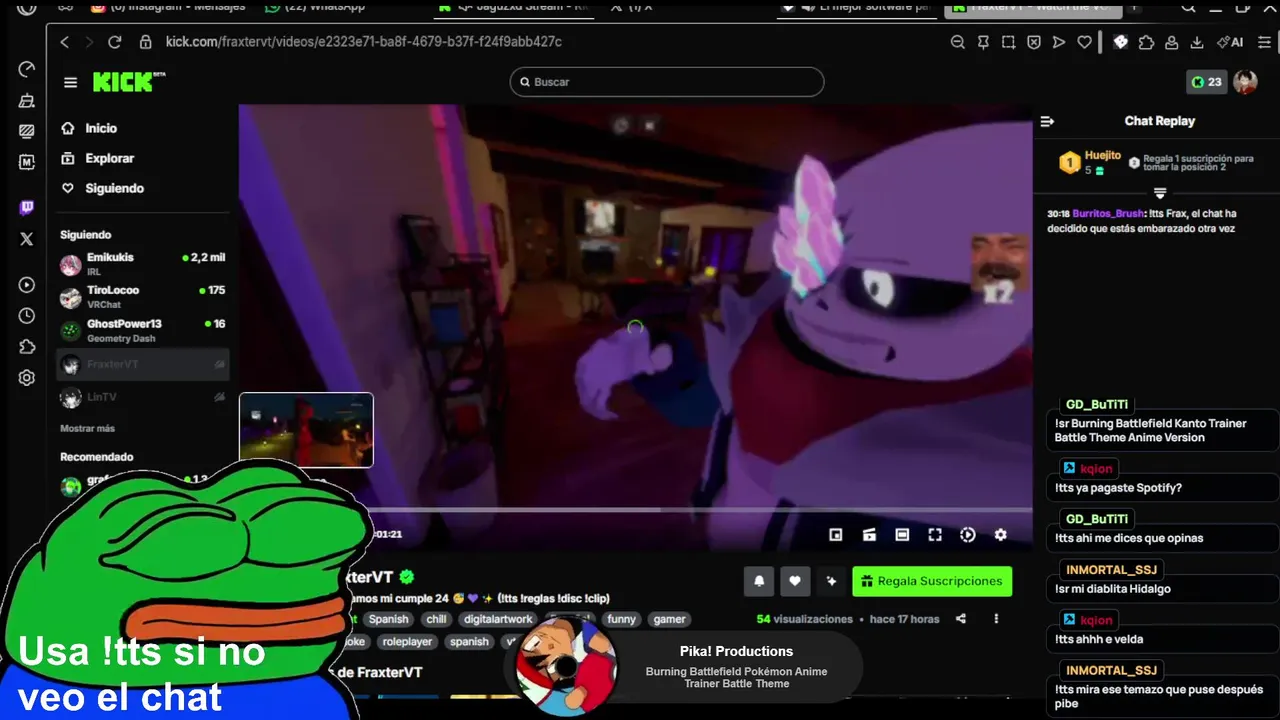Switch to the WhatsApp tab
This screenshot has width=1280, height=720.
(x=315, y=7)
